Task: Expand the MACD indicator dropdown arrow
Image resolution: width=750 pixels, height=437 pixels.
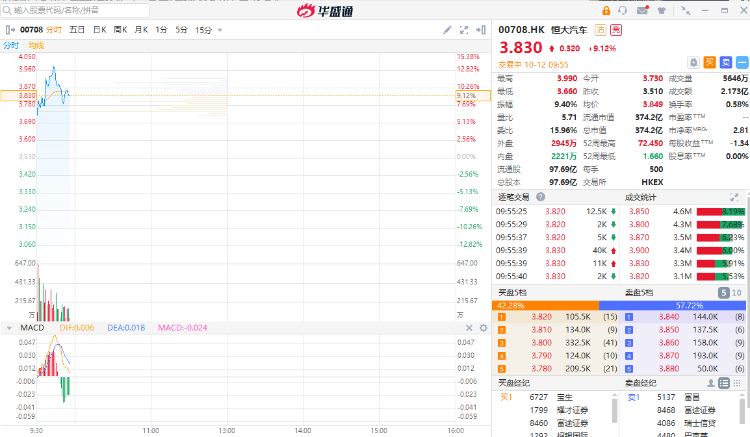Action: 9,327
